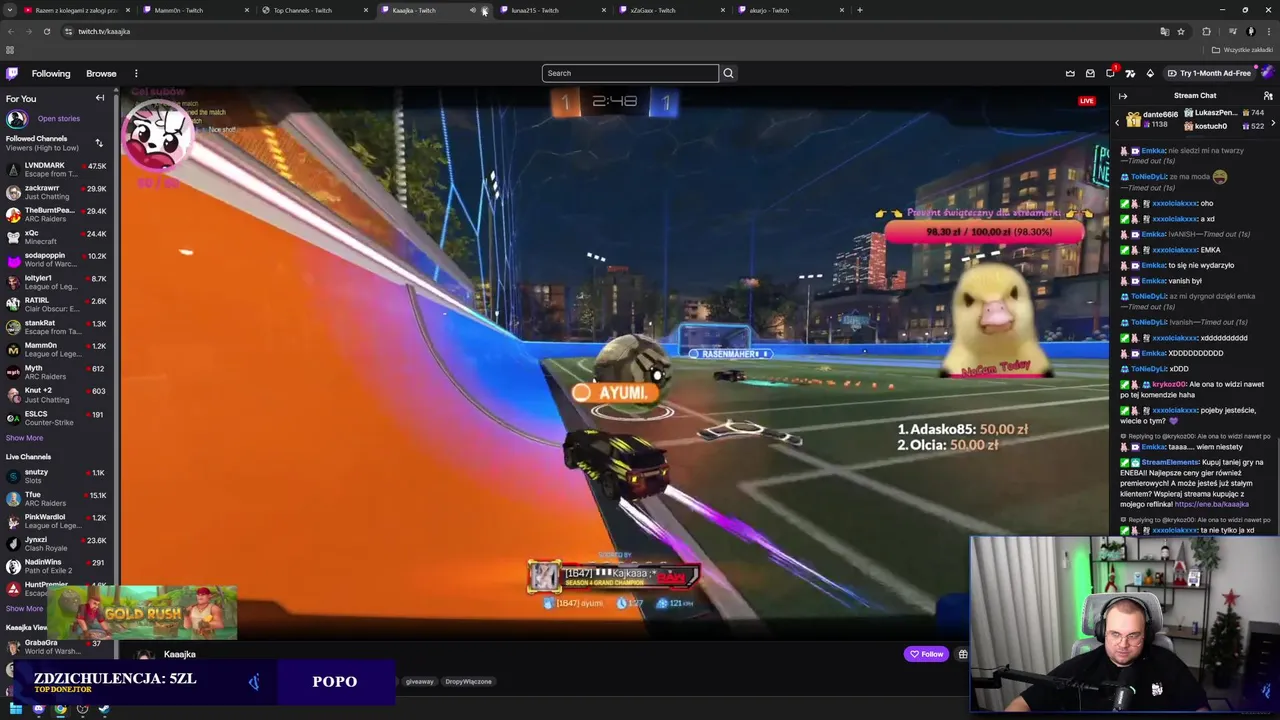Open Tfue live channel in sidebar
The height and width of the screenshot is (720, 1280).
pyautogui.click(x=58, y=499)
